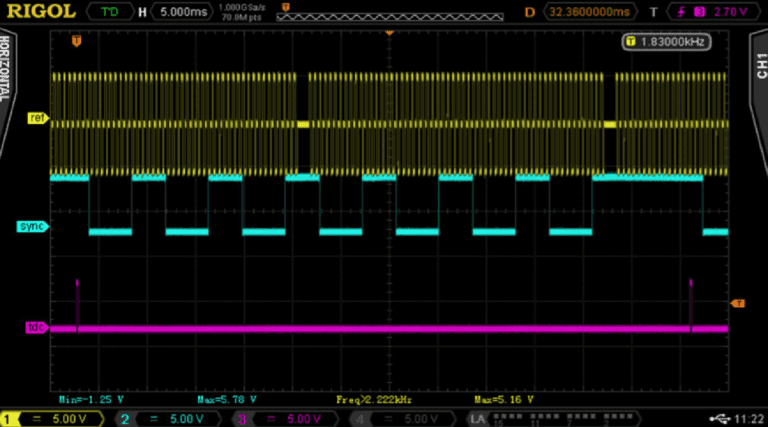Click the Max=5.16 V measurement

click(x=504, y=400)
